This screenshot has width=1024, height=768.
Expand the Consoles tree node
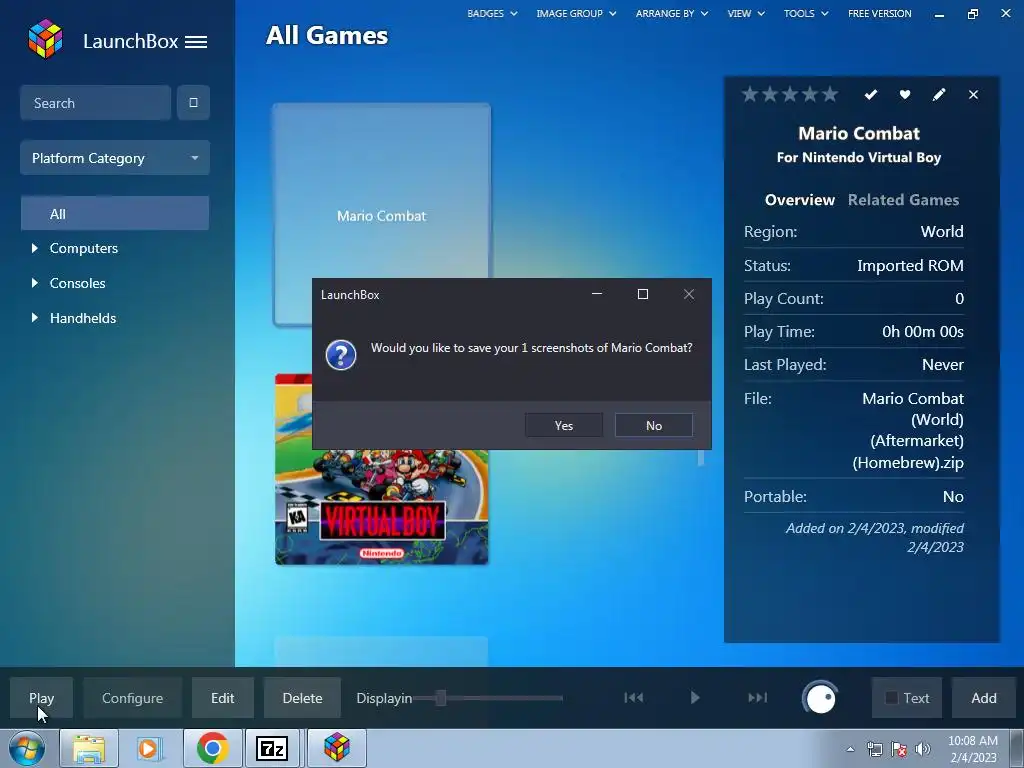(x=35, y=283)
